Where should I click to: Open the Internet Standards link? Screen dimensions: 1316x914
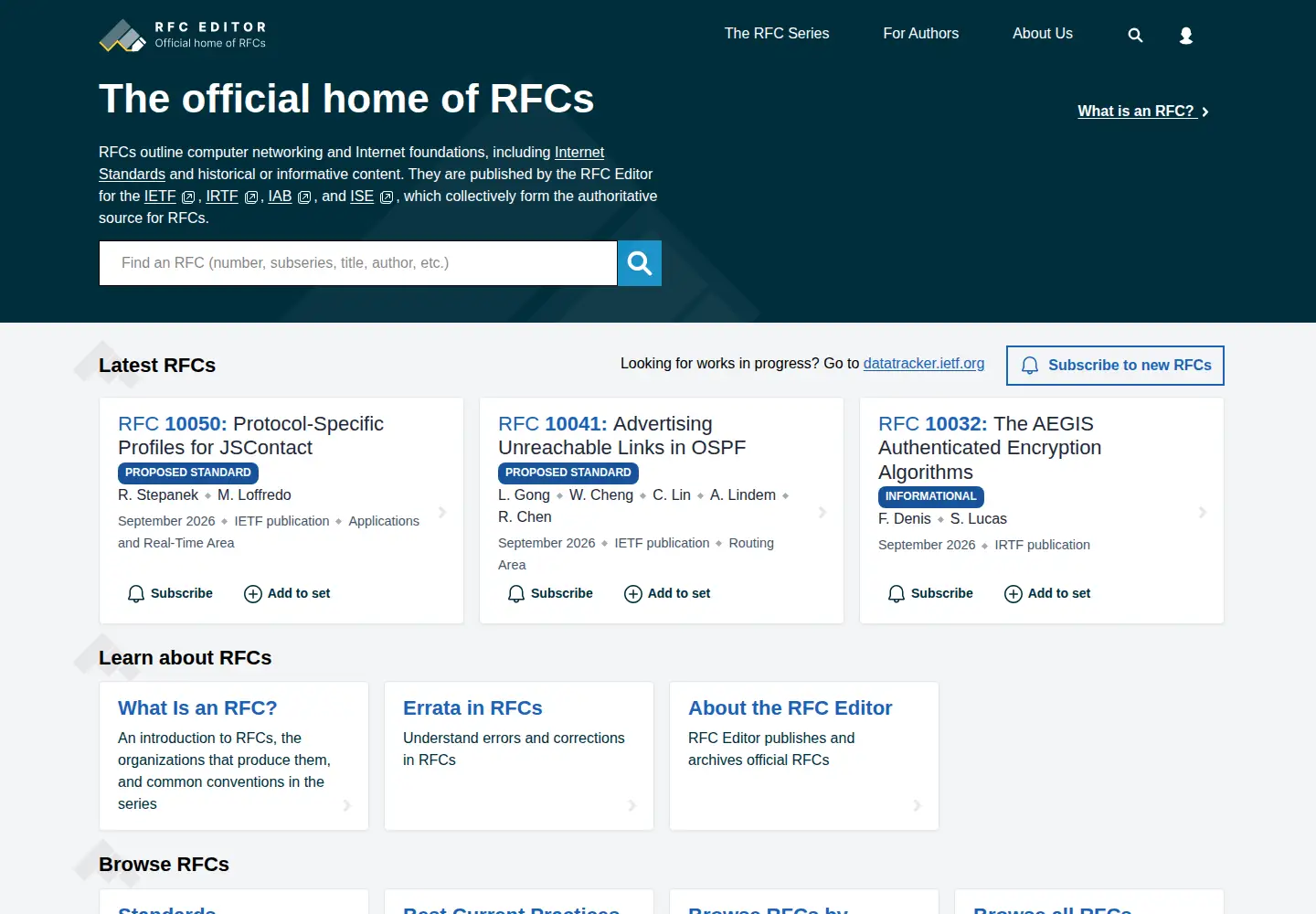(579, 153)
